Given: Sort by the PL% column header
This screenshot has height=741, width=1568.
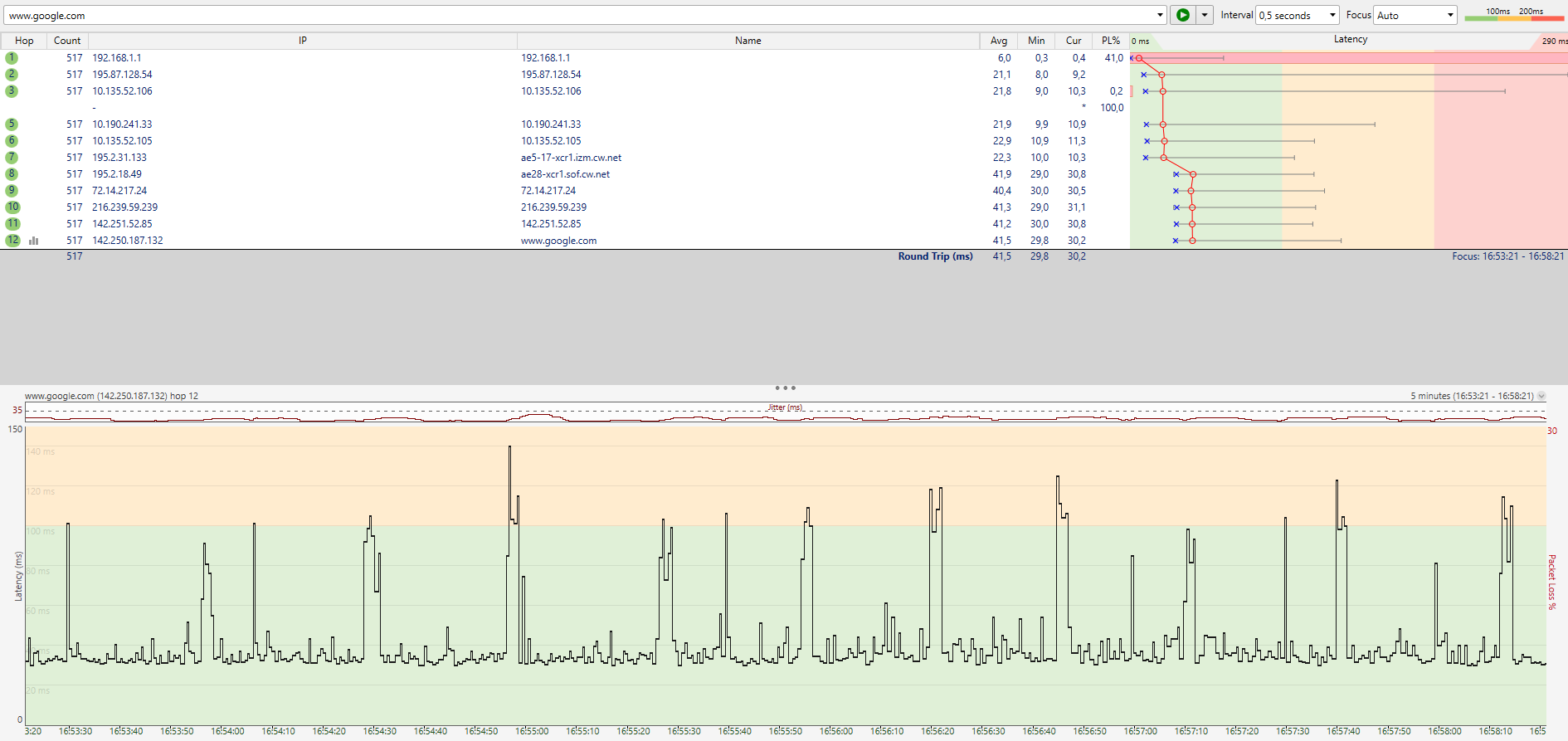Looking at the screenshot, I should (1111, 41).
